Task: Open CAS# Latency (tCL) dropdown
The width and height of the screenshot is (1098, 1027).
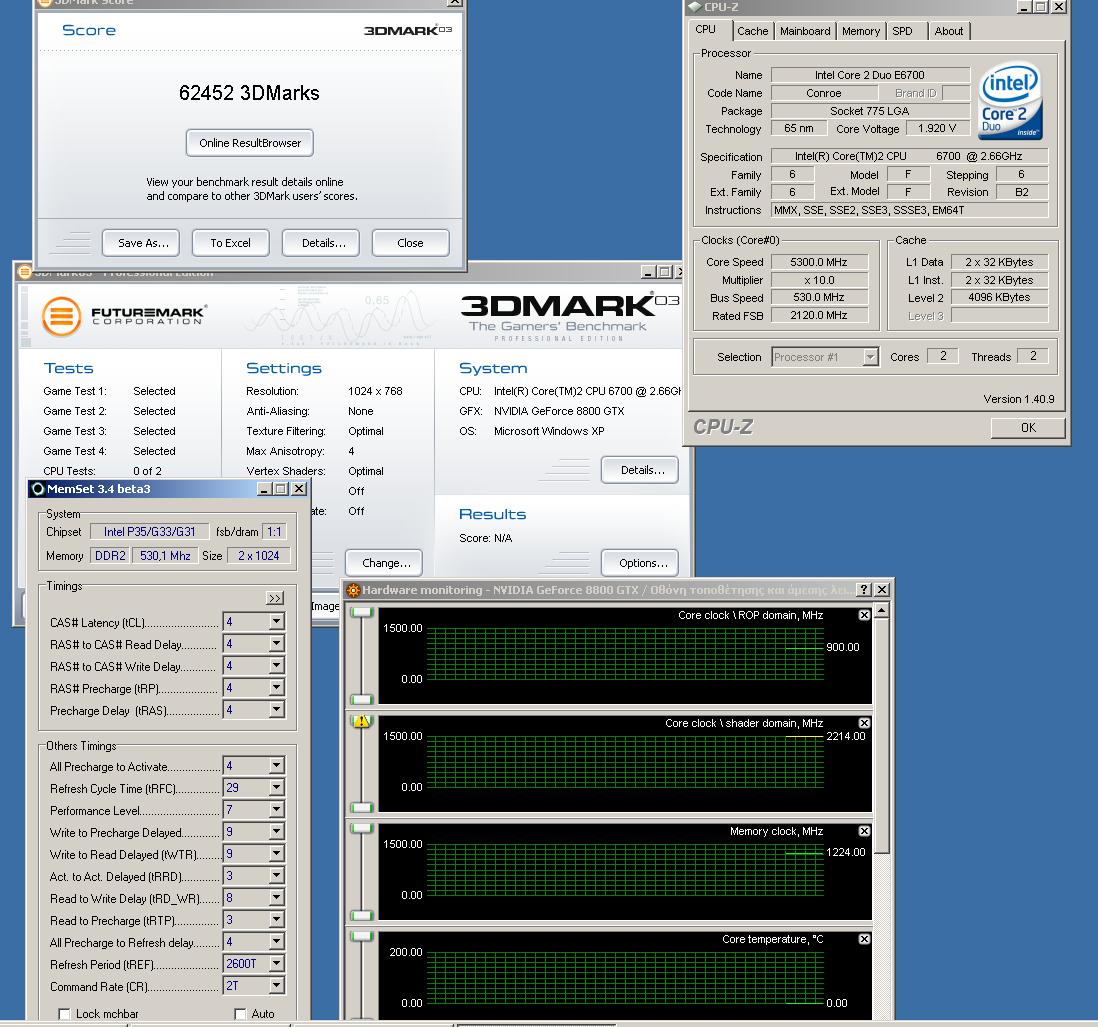Action: [x=277, y=622]
